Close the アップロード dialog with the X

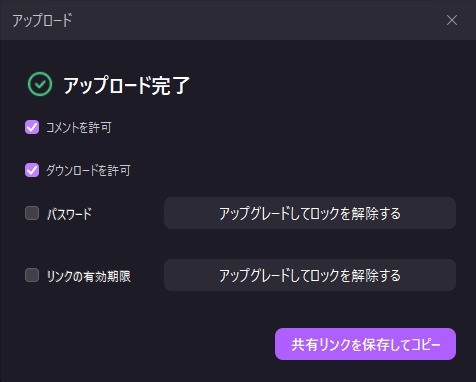(x=452, y=20)
